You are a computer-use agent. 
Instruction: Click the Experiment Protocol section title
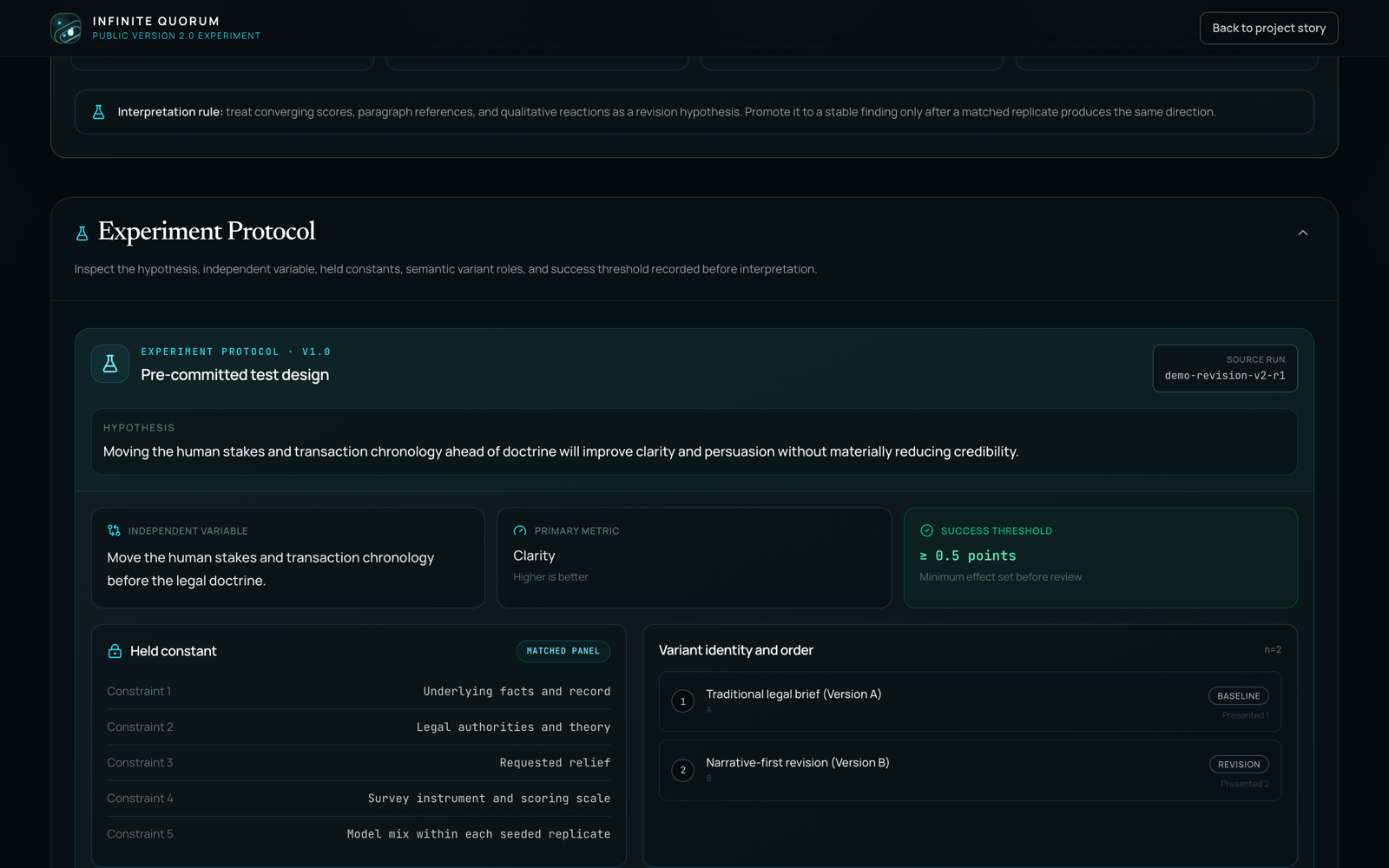tap(207, 232)
